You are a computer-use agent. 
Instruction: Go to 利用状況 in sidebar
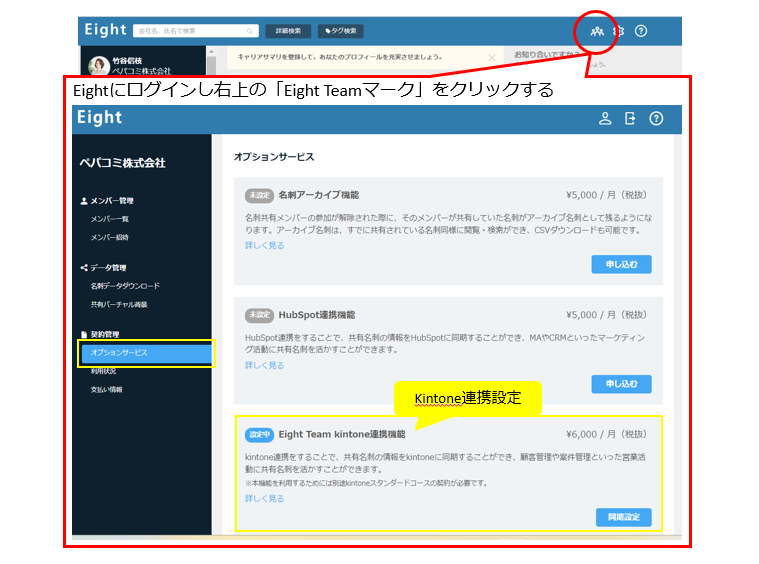click(104, 371)
